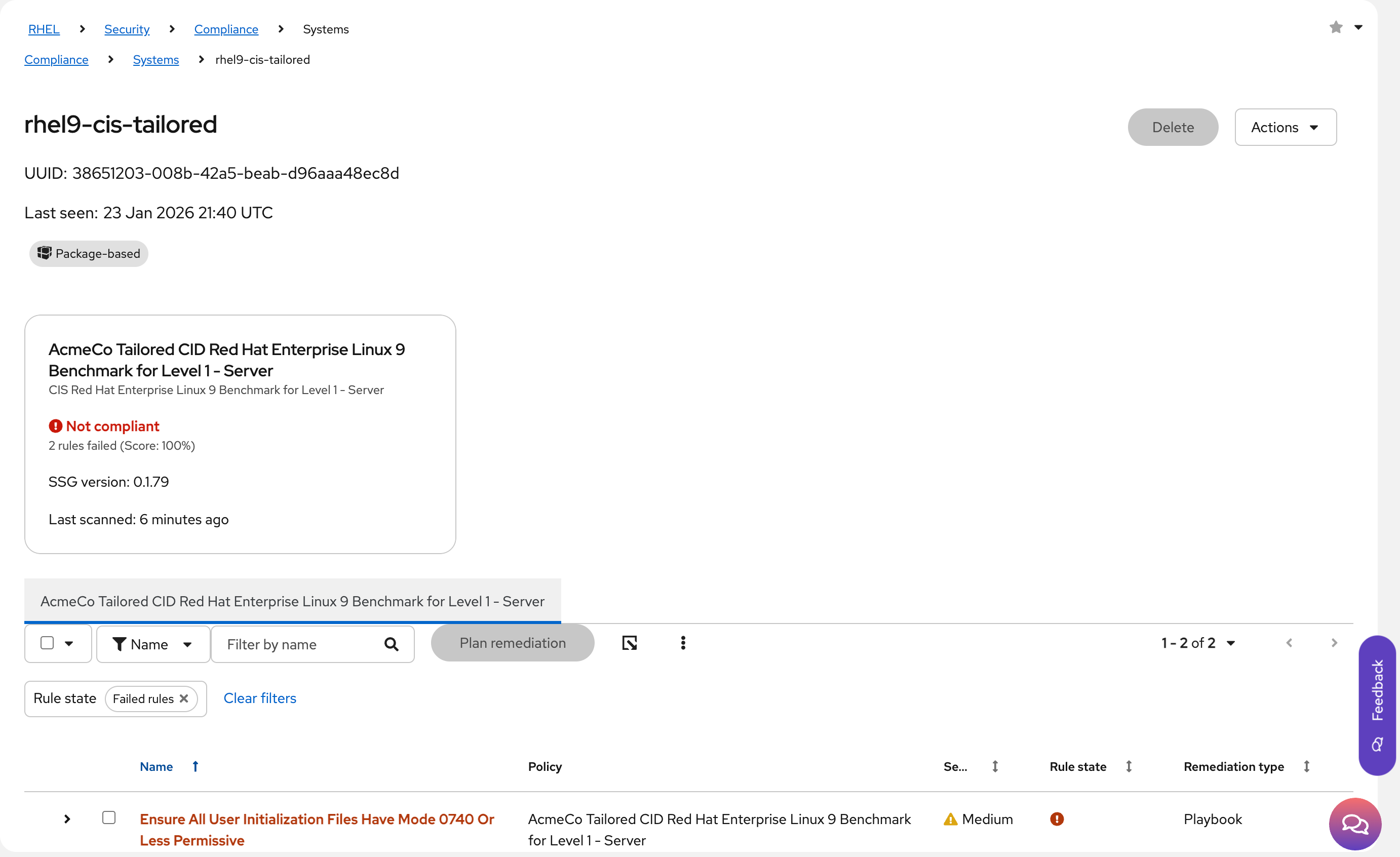The image size is (1400, 857).
Task: Open the Actions dropdown
Action: coord(1285,127)
